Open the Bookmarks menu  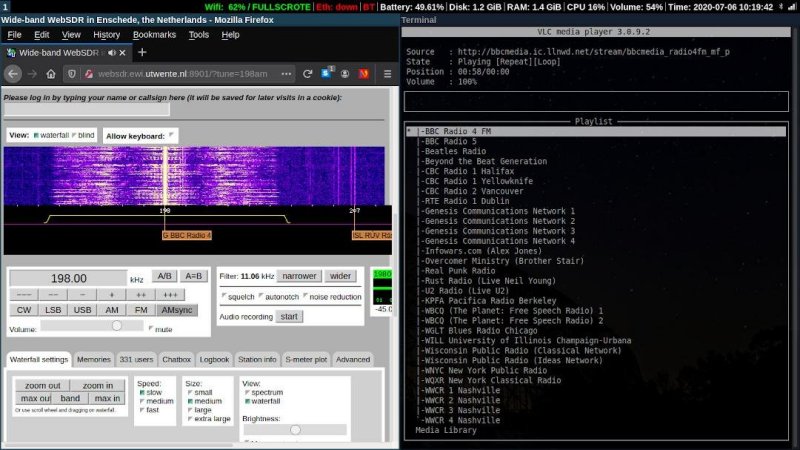point(153,34)
